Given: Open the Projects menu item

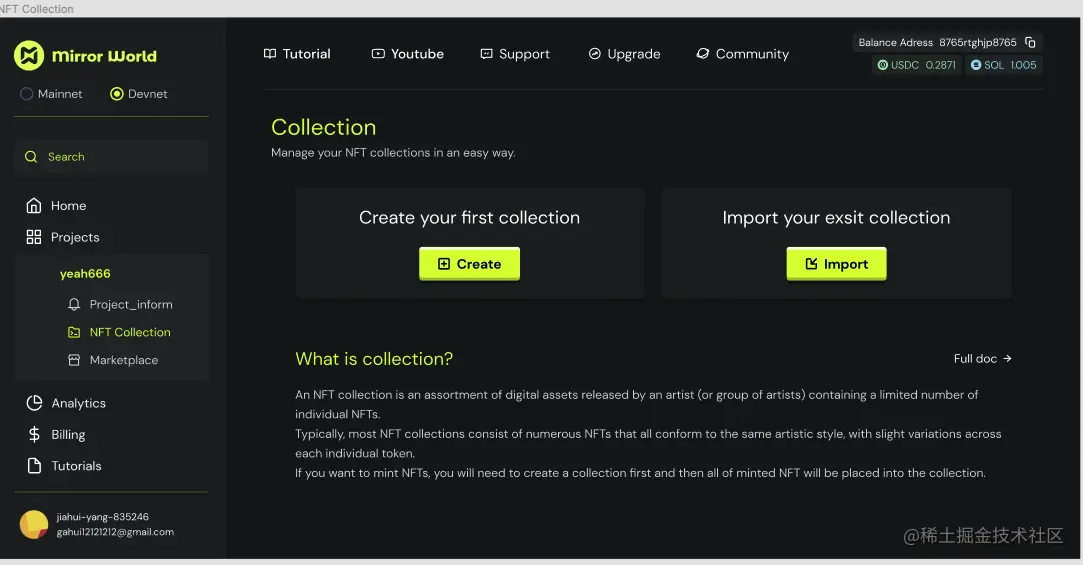Looking at the screenshot, I should [x=75, y=238].
